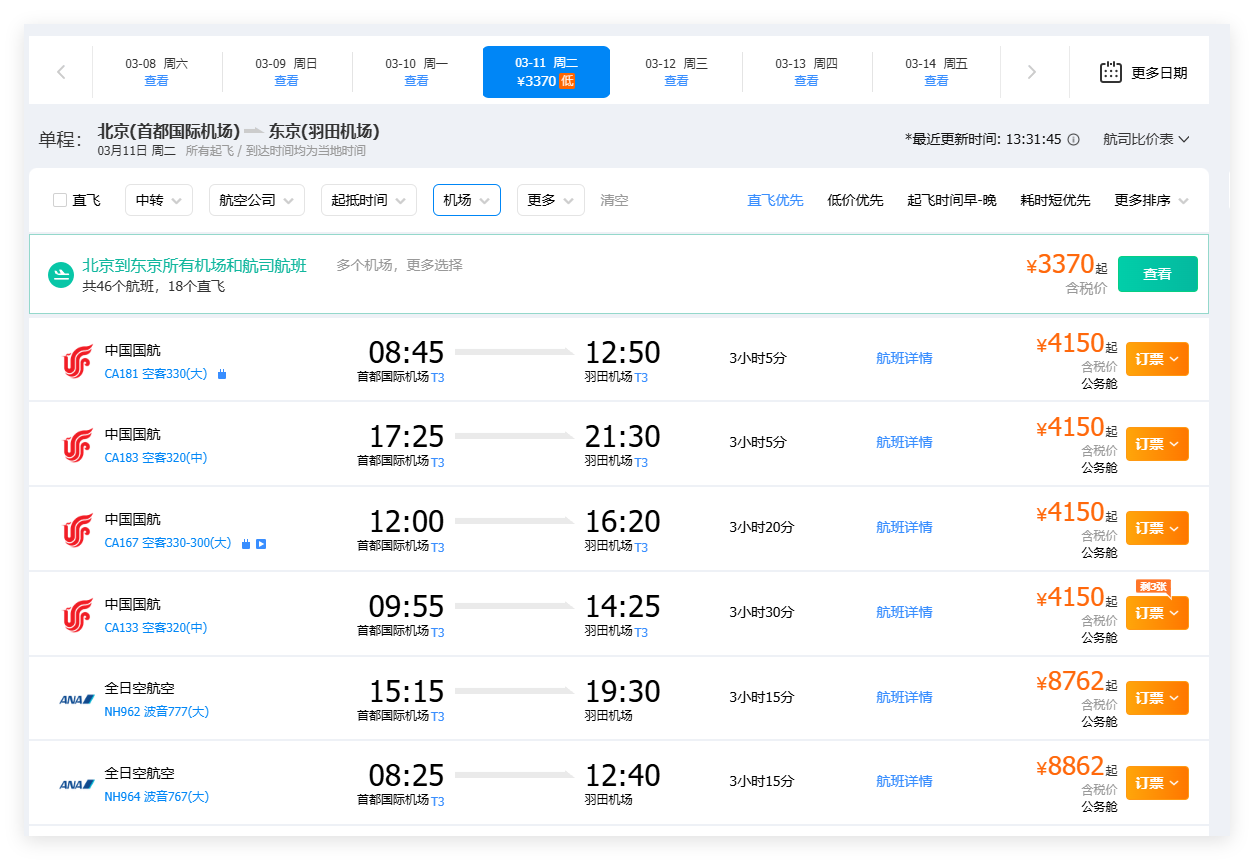
Task: Click the banner title 北京到东京所有机场和航司航班
Action: pos(194,266)
